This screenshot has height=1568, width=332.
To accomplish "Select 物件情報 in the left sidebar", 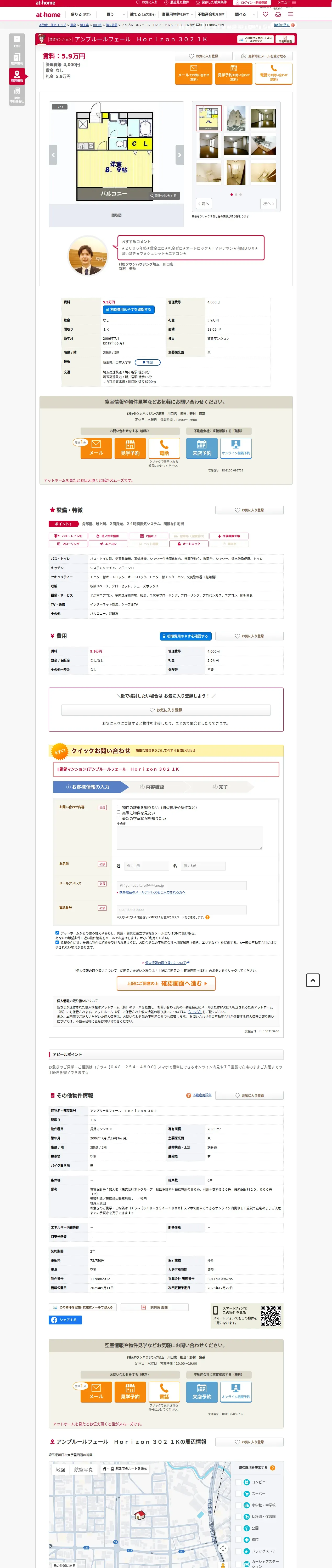I will pos(16,59).
